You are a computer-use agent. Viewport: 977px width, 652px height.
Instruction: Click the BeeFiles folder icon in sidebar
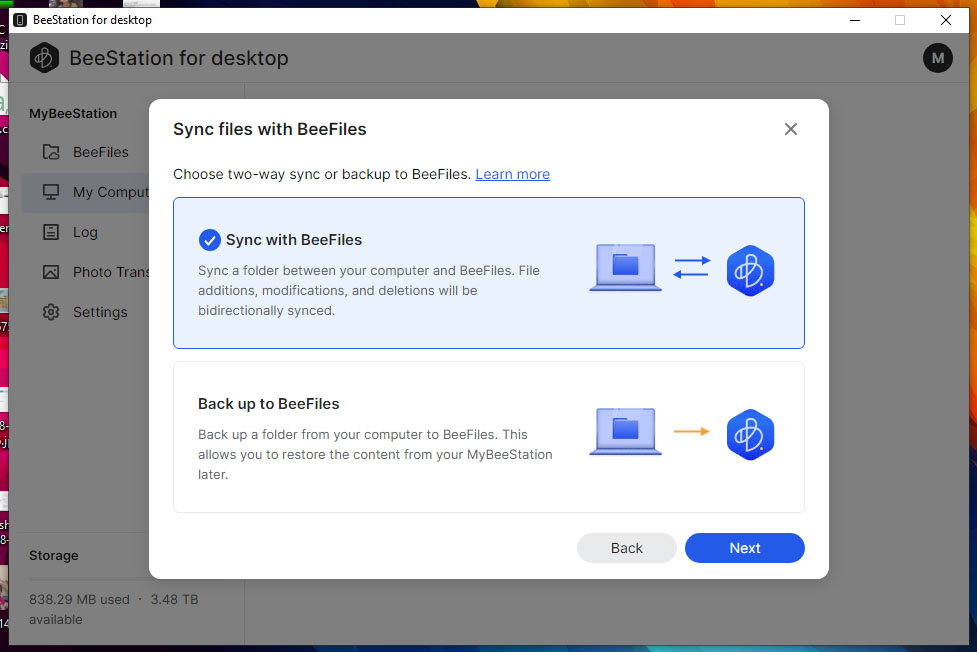click(x=51, y=152)
